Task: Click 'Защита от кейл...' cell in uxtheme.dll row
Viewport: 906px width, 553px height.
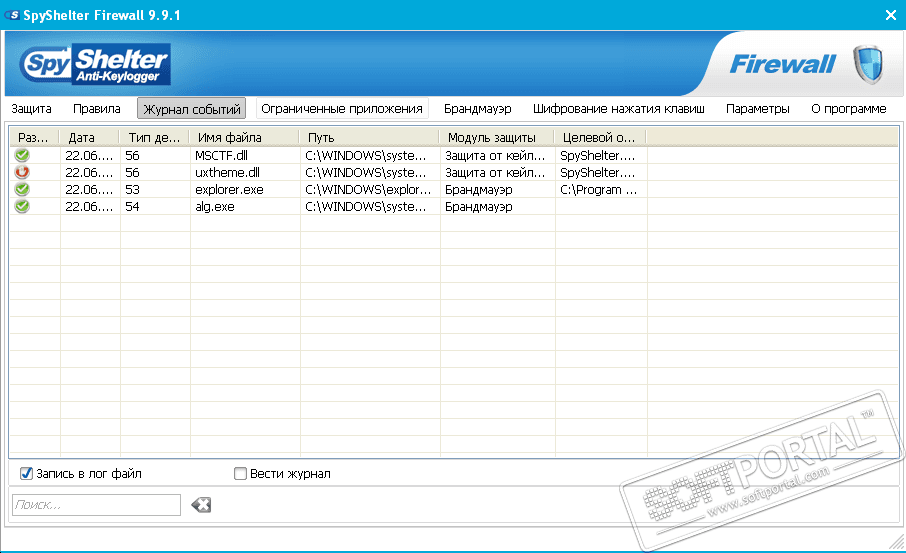Action: [497, 172]
